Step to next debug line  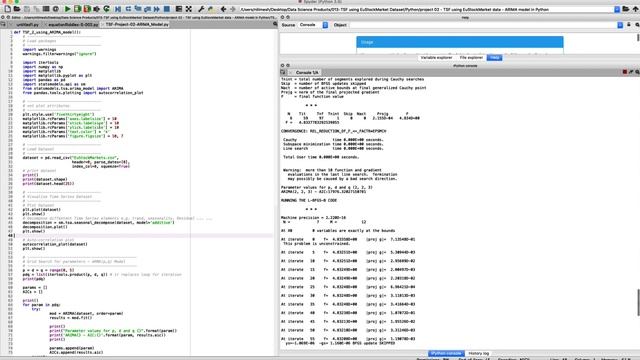pyautogui.click(x=128, y=9)
